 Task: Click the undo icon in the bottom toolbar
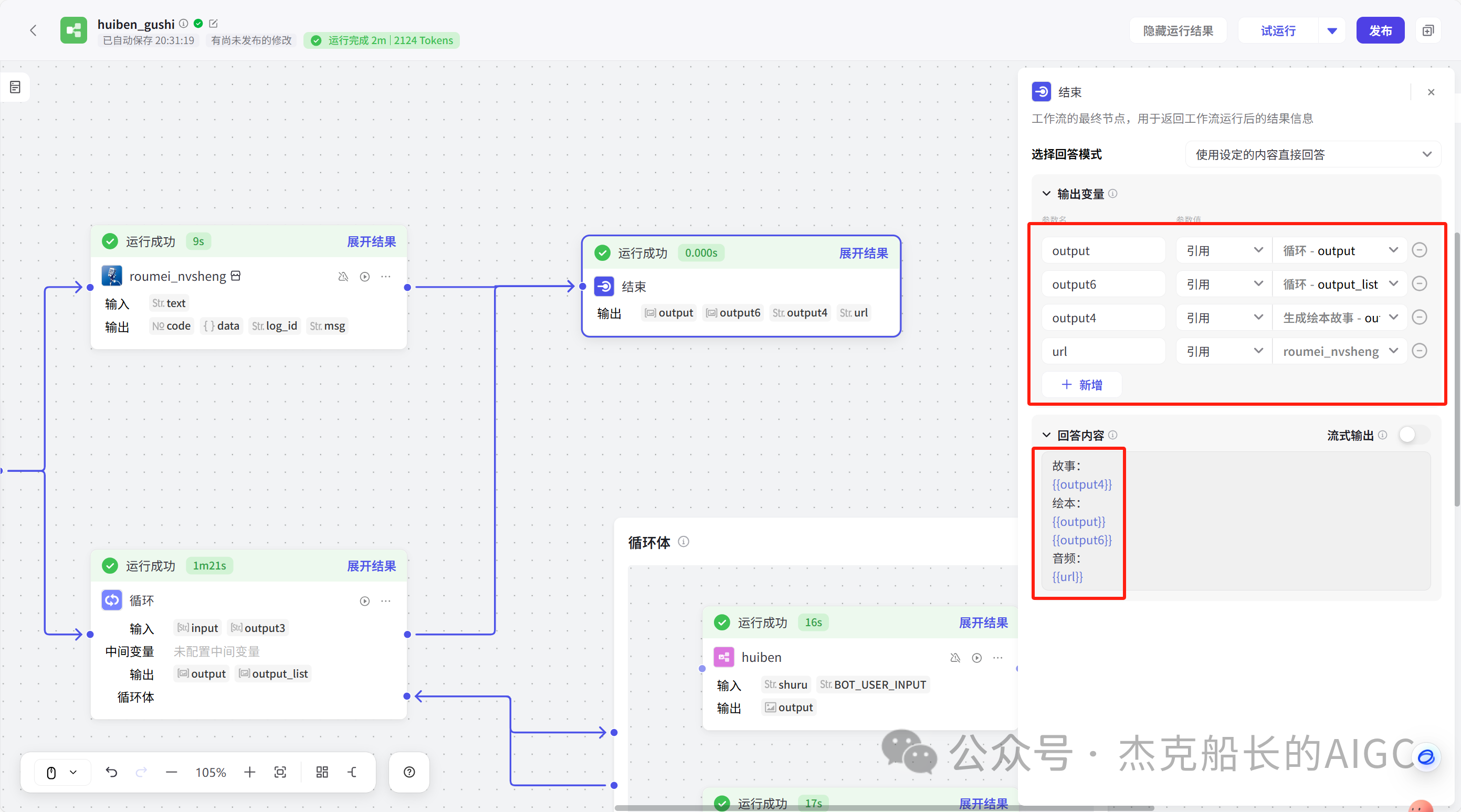112,772
